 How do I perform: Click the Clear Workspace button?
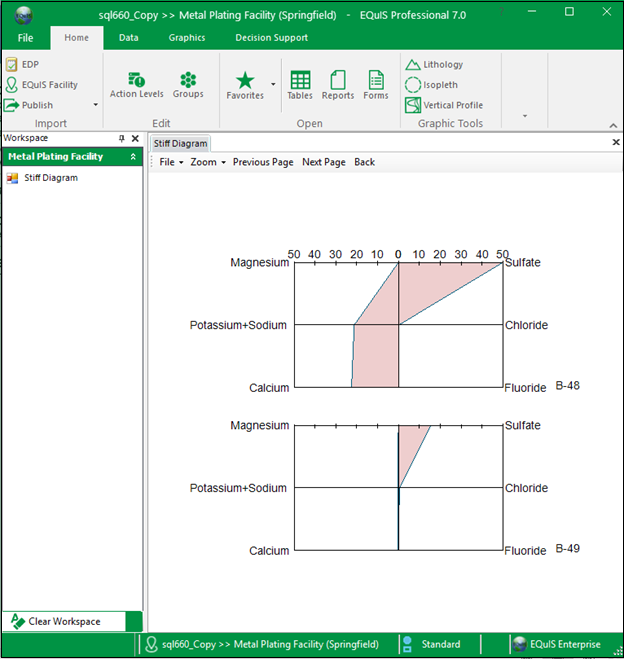(64, 621)
